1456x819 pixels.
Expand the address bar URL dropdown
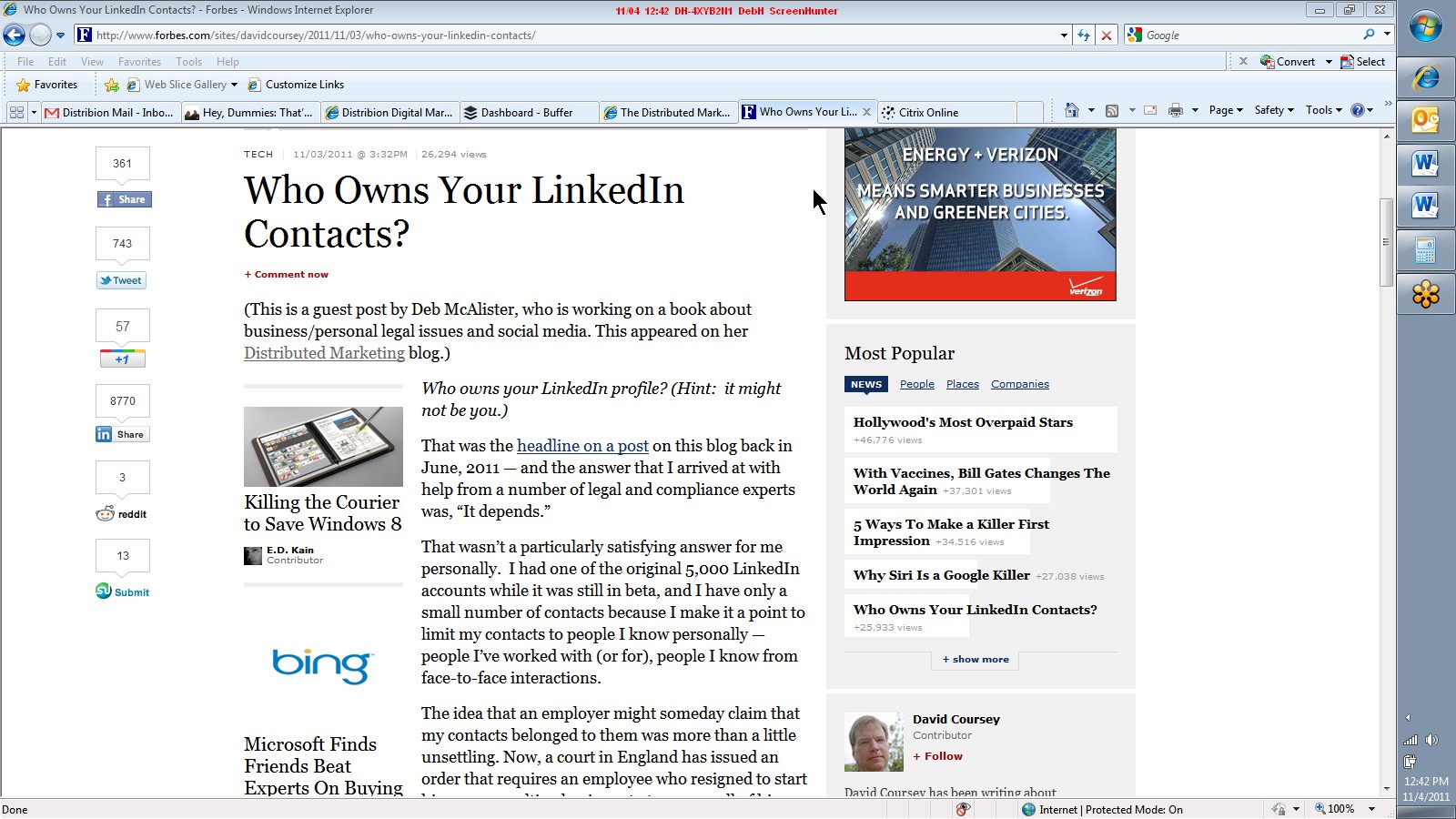1064,35
